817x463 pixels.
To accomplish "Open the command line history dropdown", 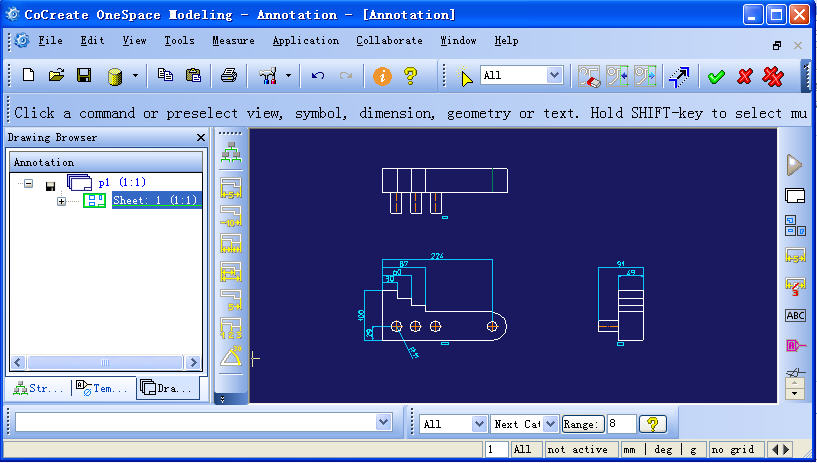I will pyautogui.click(x=384, y=422).
